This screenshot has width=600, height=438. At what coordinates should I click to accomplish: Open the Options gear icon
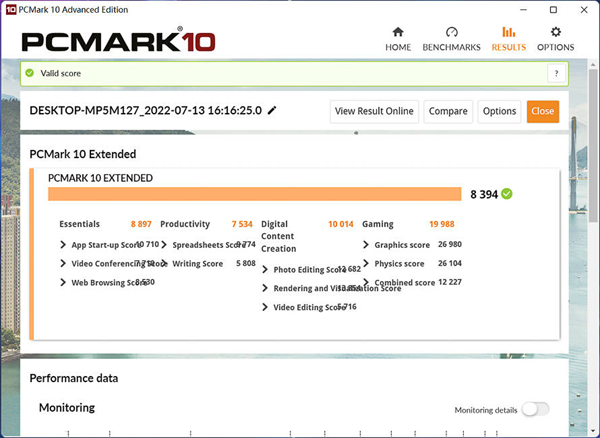pyautogui.click(x=556, y=32)
